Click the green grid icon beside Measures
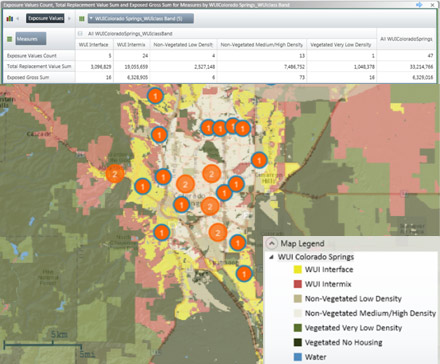The image size is (440, 364). (9, 39)
